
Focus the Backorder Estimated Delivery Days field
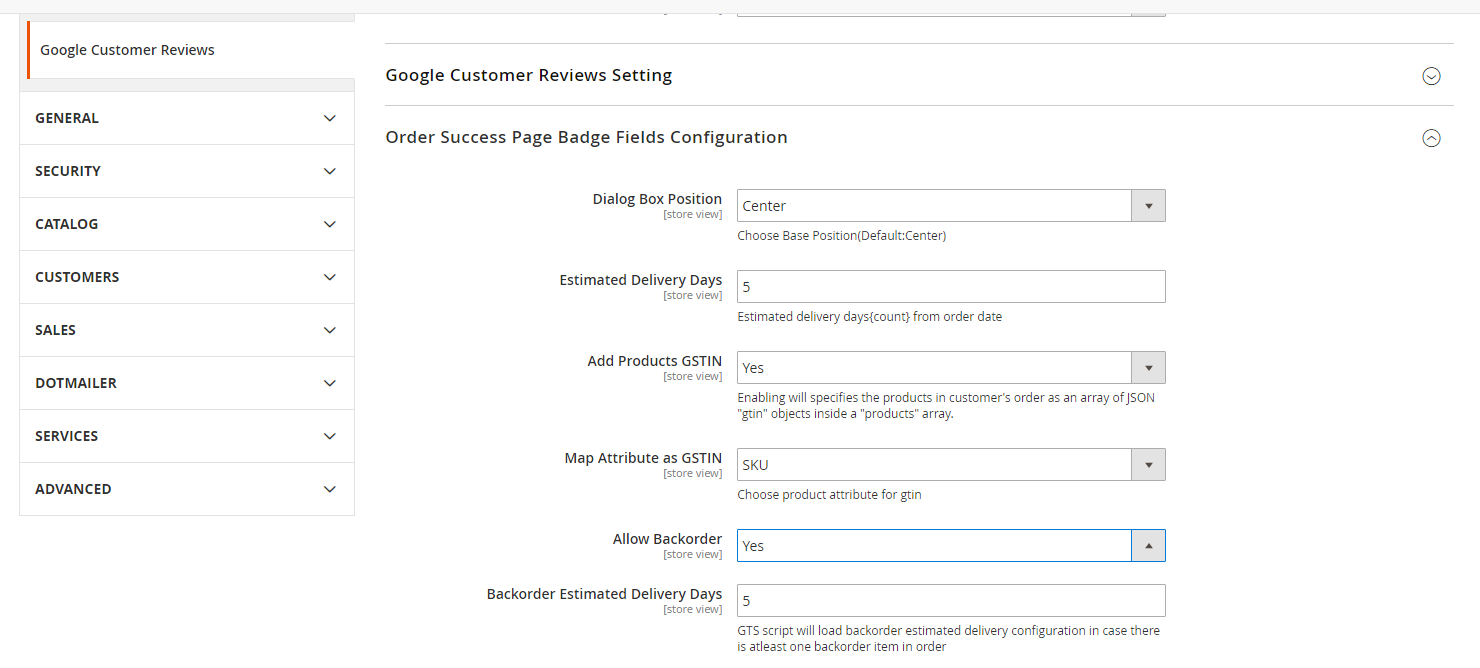pyautogui.click(x=950, y=601)
